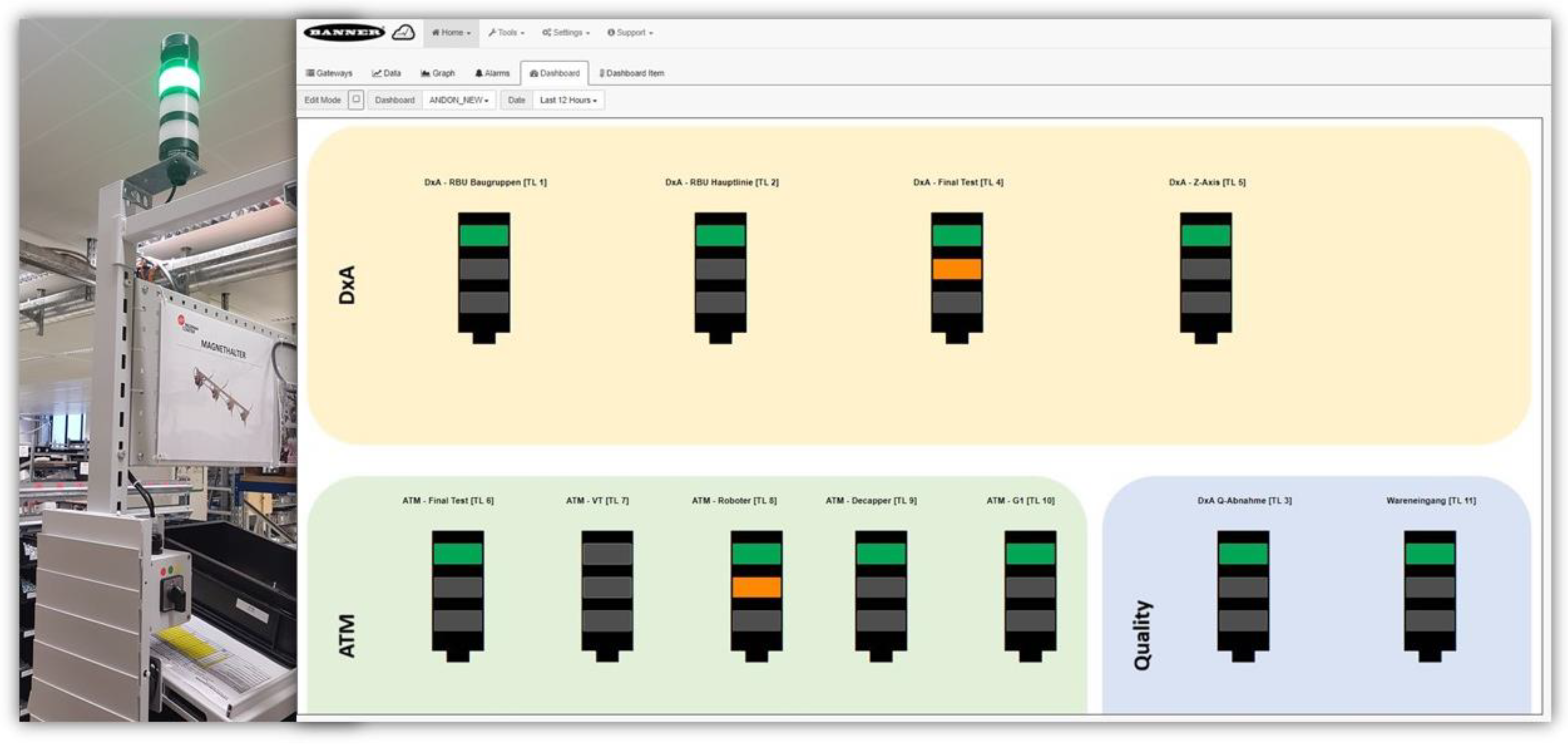Switch to the Alarms tab

[492, 73]
